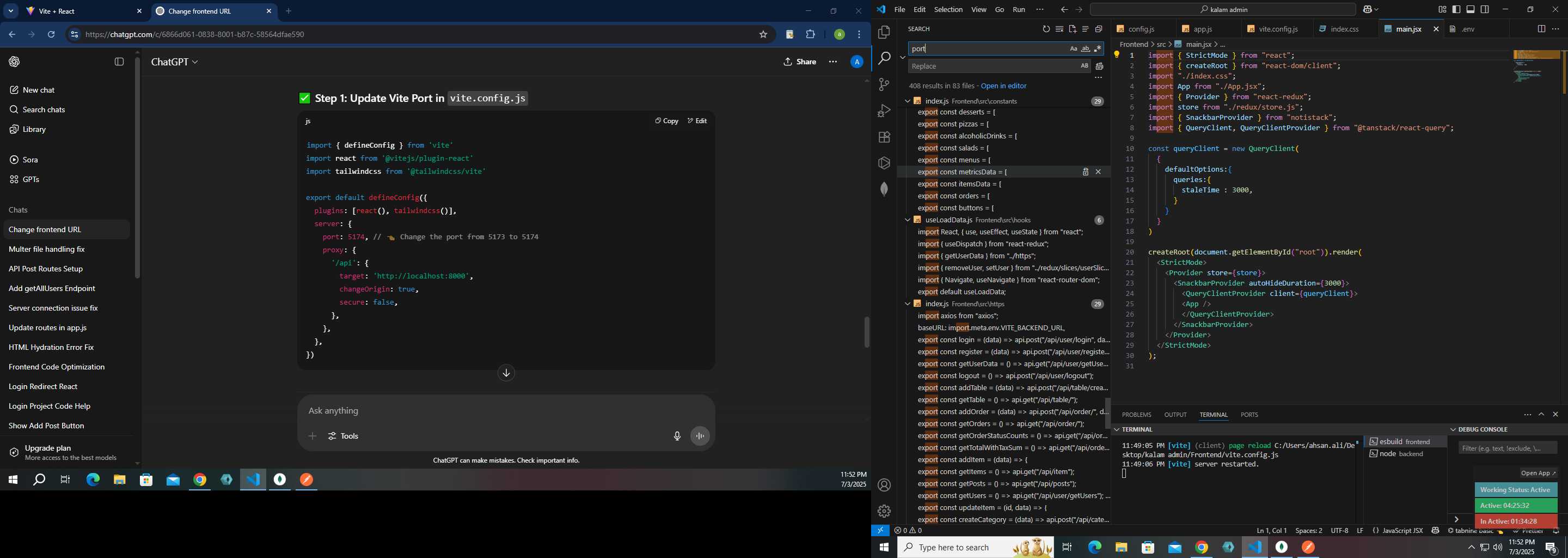
Task: Toggle Match Whole Word in search
Action: click(1085, 48)
